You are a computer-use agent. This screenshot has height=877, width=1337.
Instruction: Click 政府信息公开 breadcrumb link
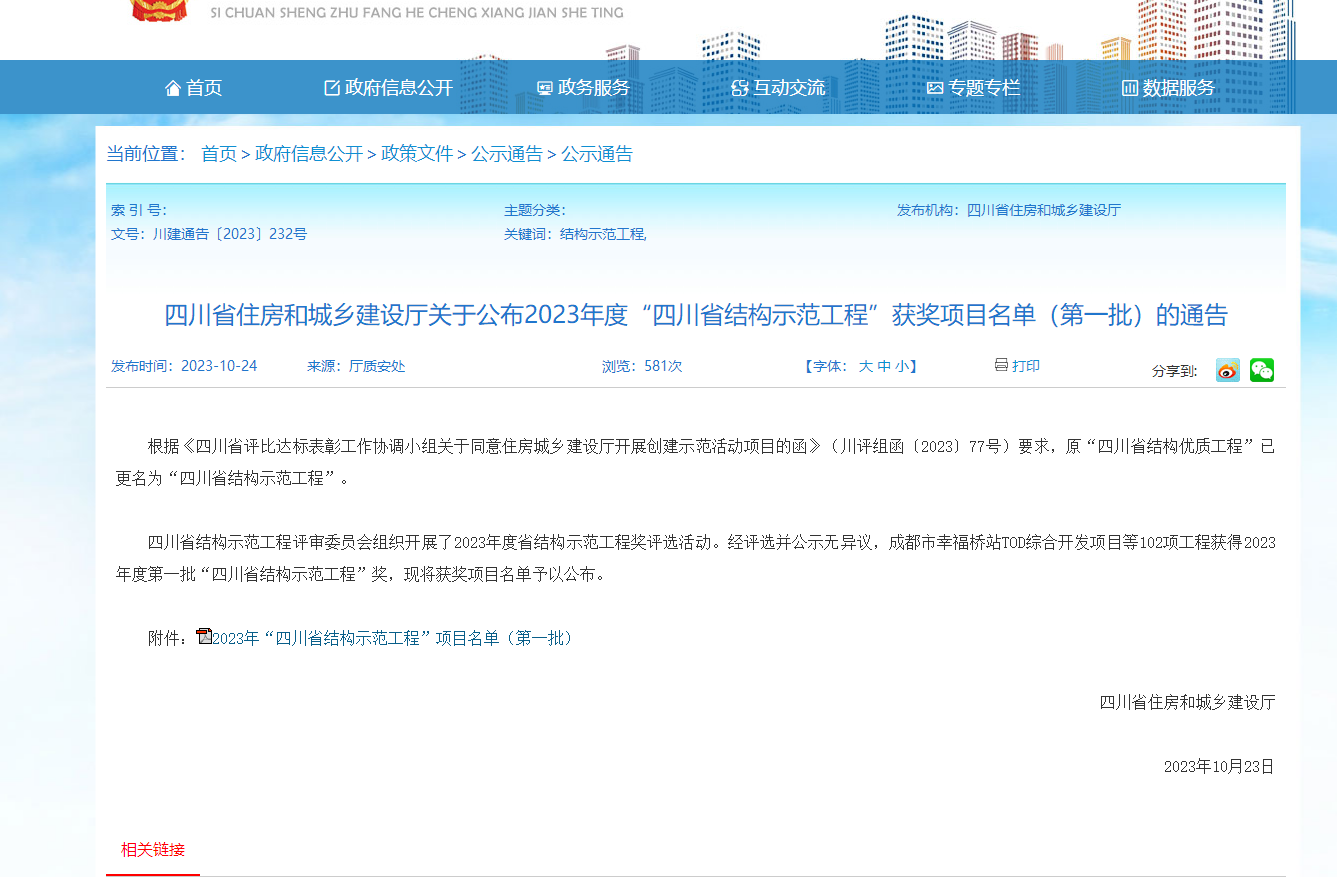(x=309, y=154)
